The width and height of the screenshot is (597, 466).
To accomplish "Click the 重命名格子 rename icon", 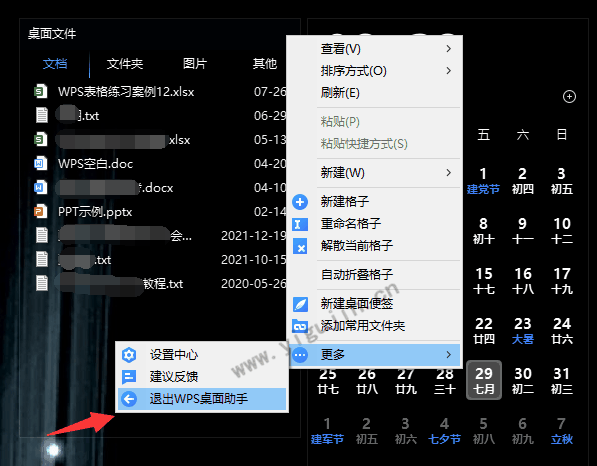I will click(x=300, y=224).
